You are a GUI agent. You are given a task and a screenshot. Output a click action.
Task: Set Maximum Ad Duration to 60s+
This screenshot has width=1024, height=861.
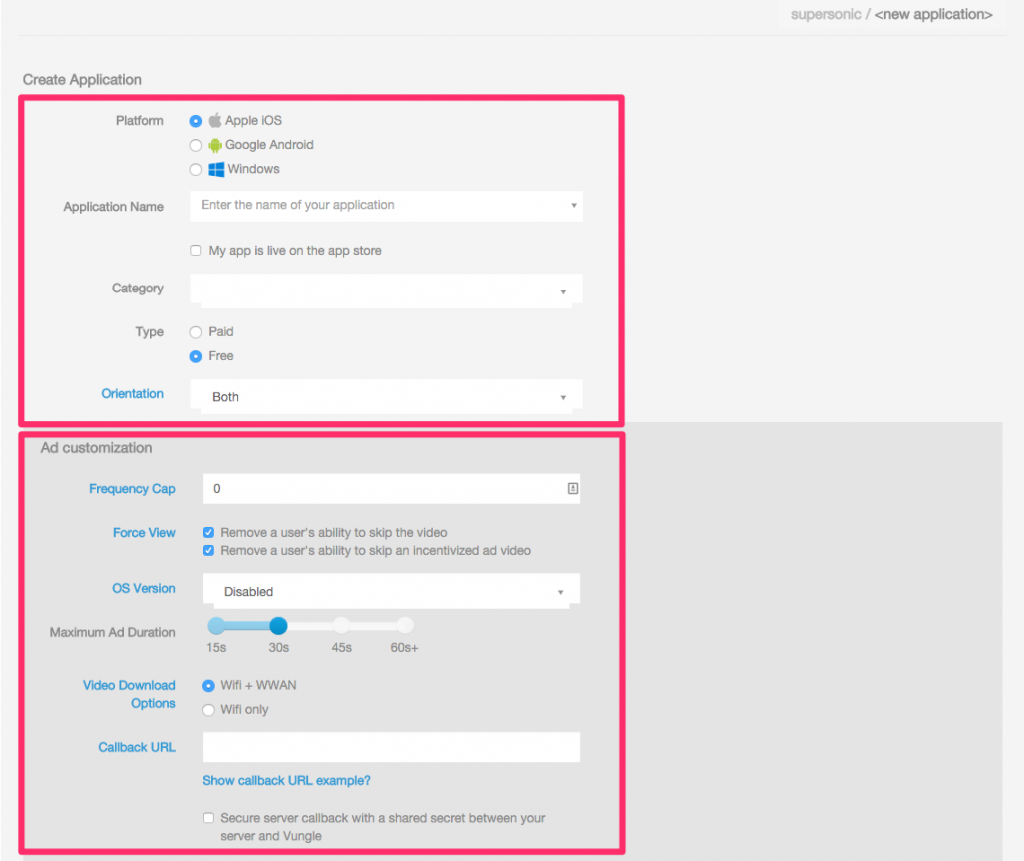click(404, 625)
